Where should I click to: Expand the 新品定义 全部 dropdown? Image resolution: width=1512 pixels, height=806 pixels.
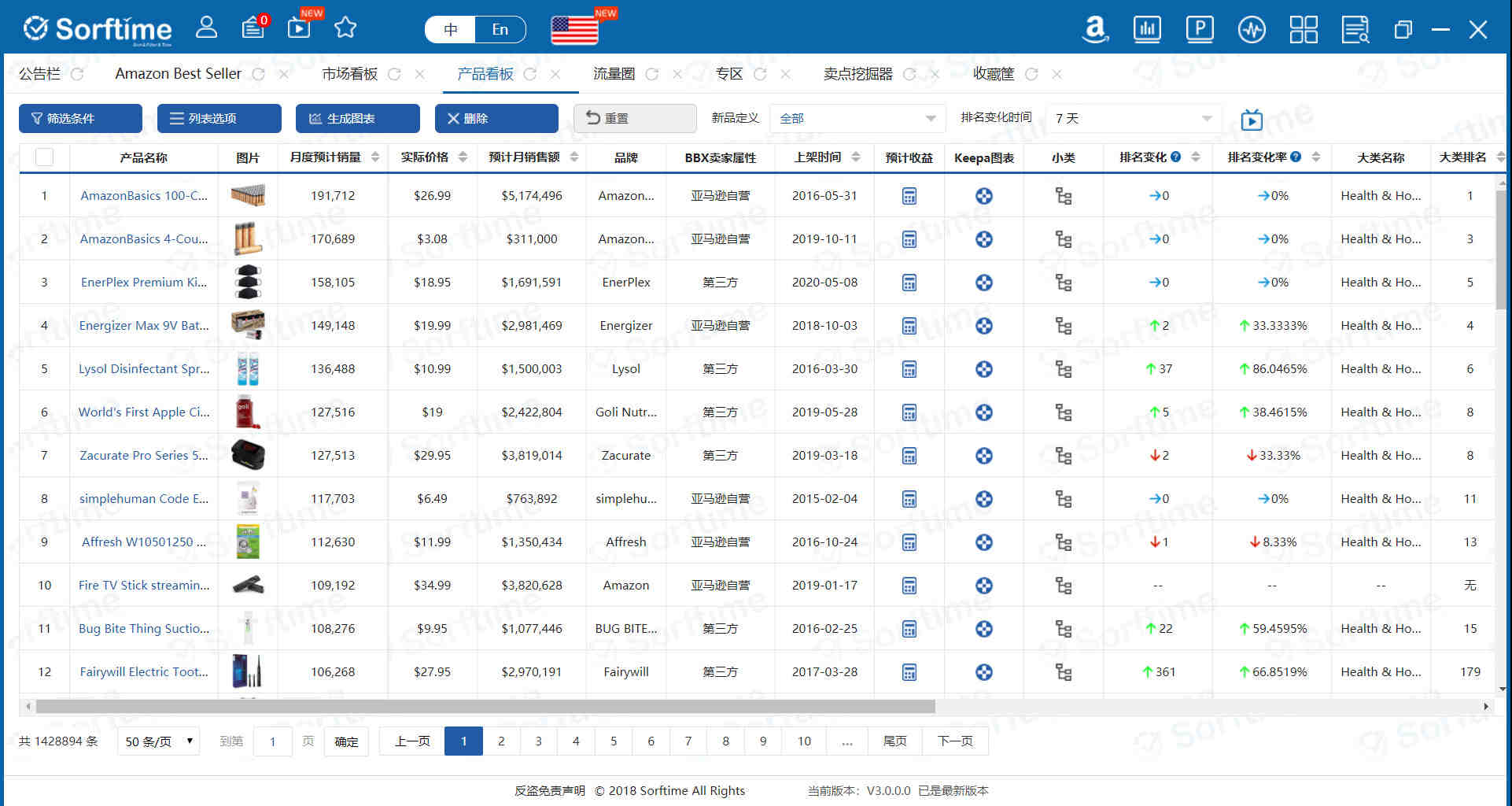coord(857,119)
